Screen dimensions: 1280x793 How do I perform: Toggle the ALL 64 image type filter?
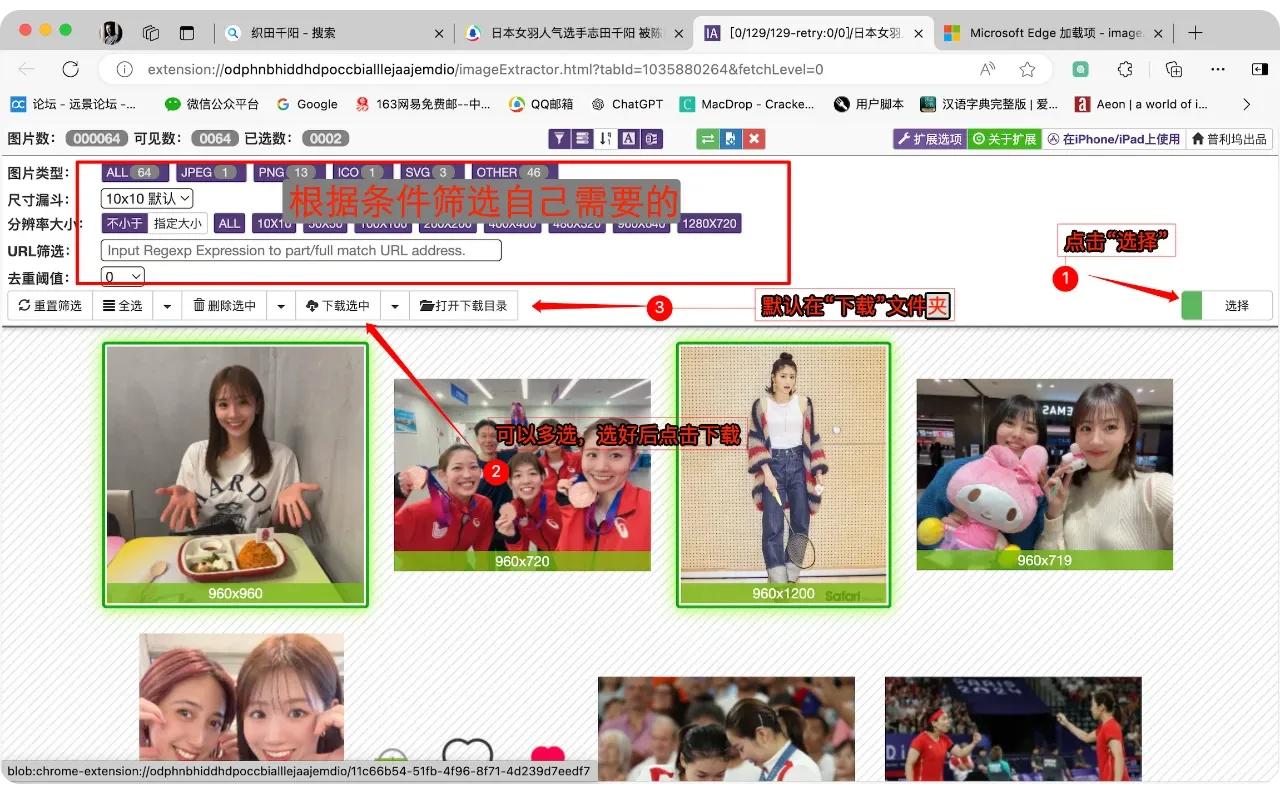pyautogui.click(x=133, y=172)
